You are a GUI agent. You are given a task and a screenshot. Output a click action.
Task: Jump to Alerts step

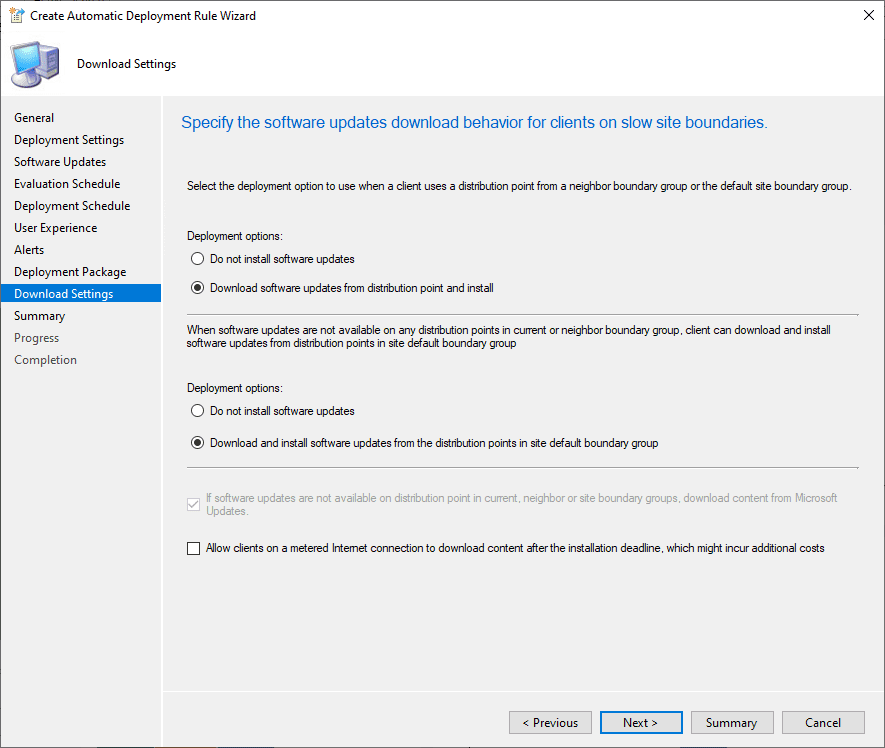coord(29,250)
